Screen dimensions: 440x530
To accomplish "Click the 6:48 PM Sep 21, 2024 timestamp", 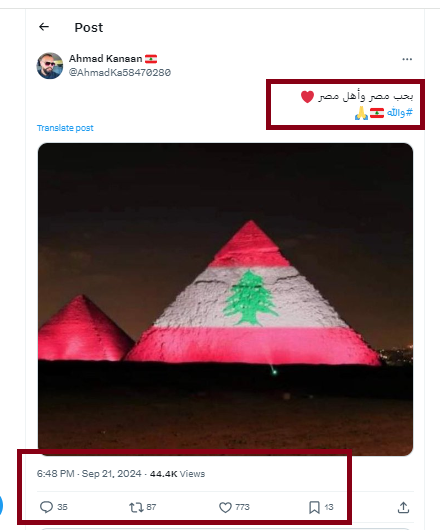I will (89, 474).
